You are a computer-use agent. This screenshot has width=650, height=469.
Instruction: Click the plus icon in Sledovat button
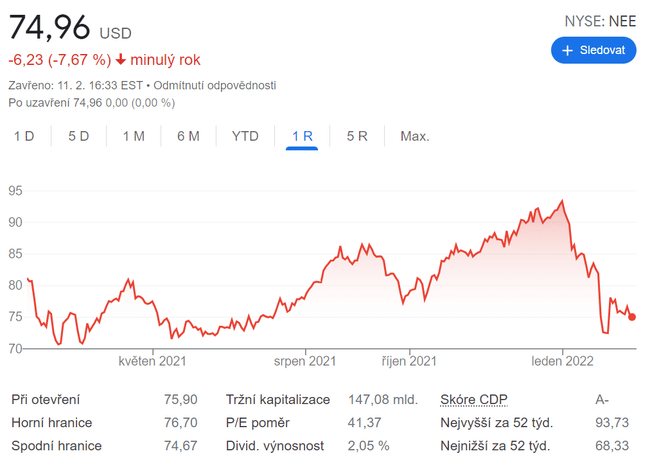click(567, 50)
